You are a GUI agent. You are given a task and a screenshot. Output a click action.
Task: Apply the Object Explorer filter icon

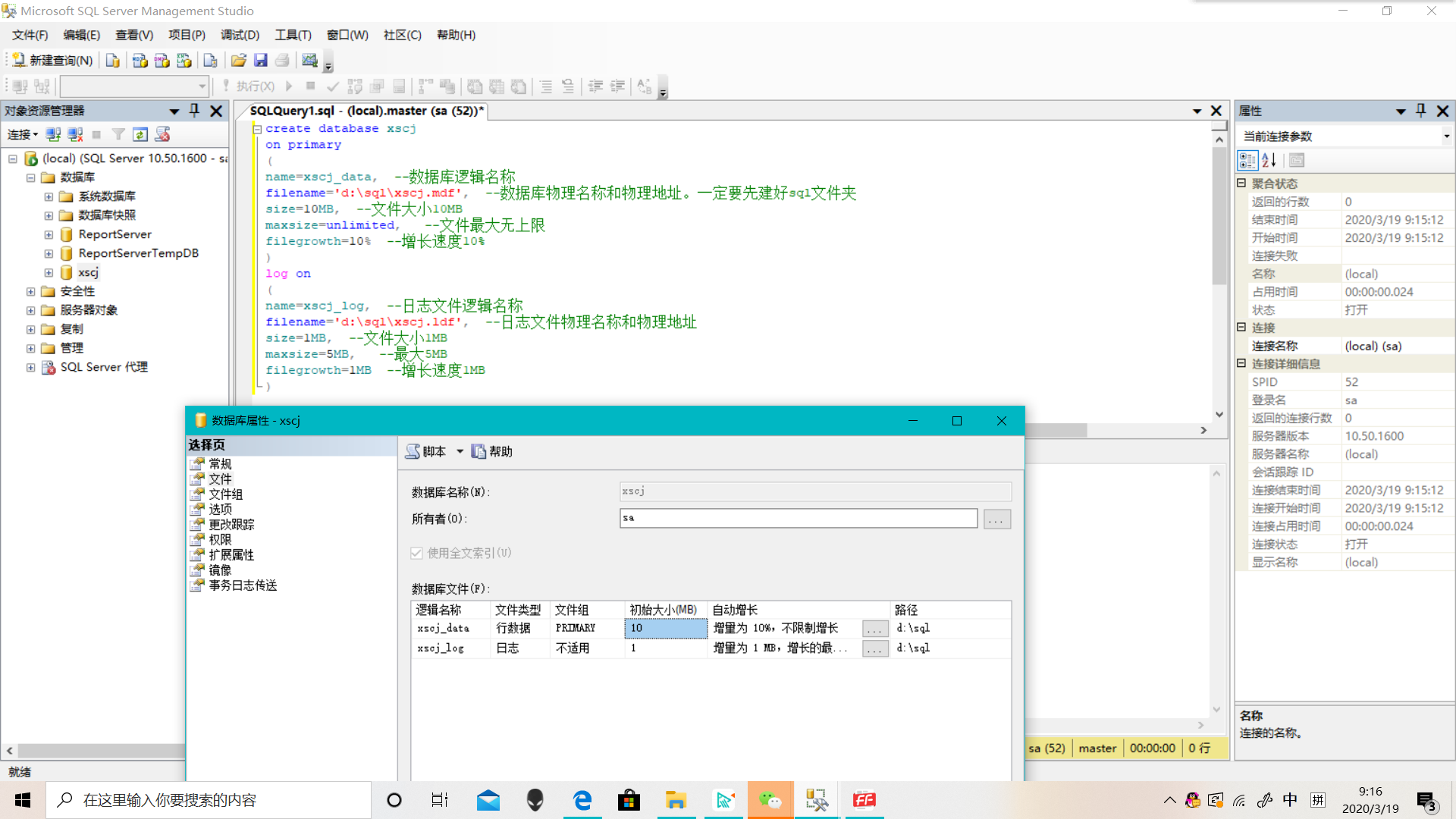coord(118,134)
